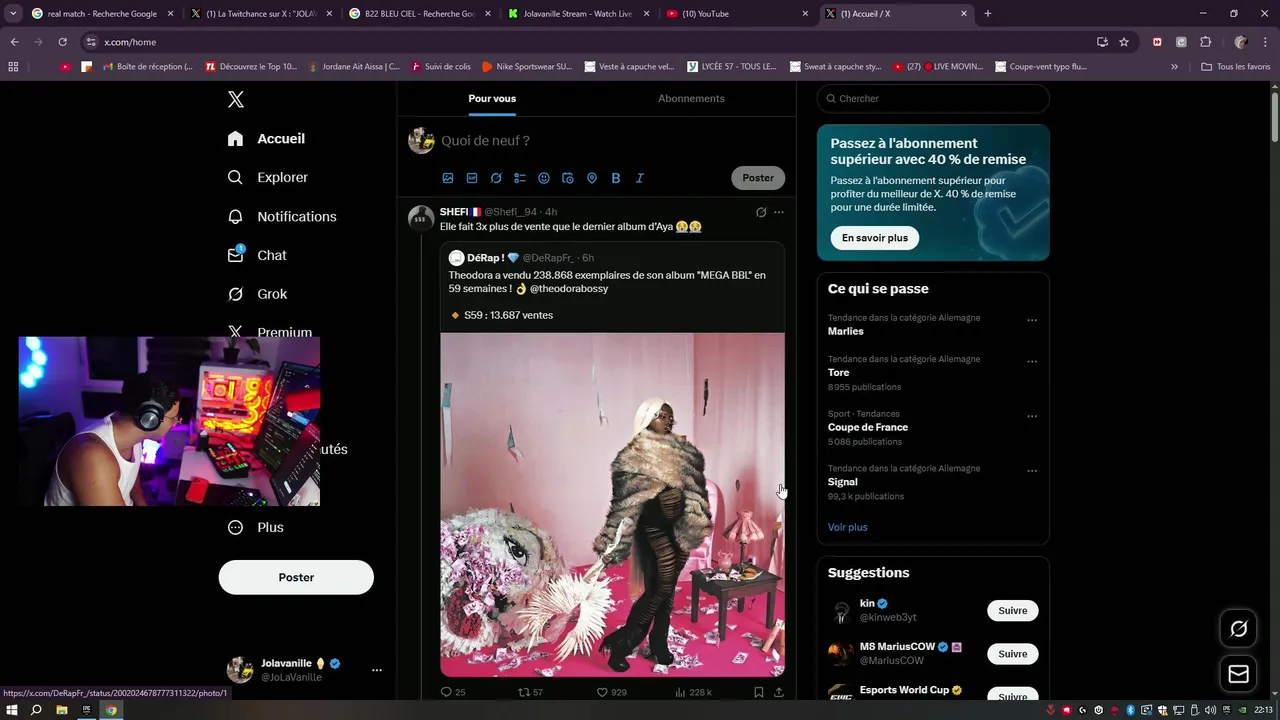Click En savoir plus button

coord(875,238)
